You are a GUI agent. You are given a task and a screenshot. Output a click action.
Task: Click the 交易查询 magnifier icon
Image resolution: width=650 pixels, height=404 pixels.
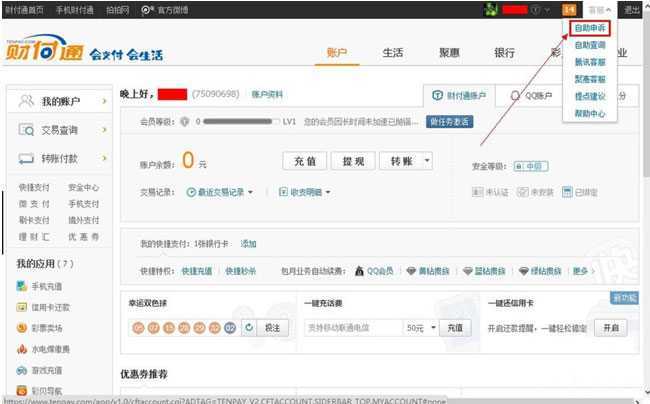tap(26, 130)
